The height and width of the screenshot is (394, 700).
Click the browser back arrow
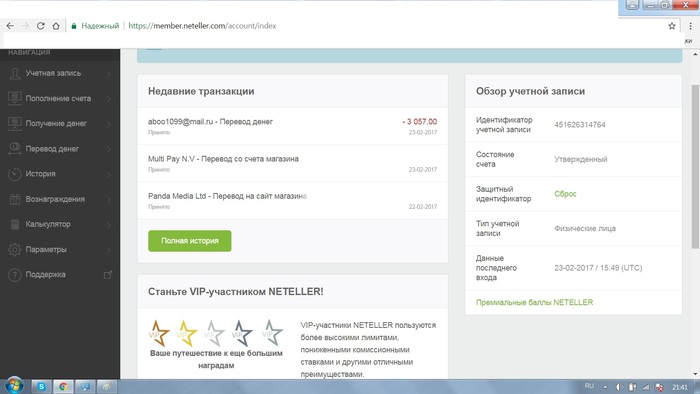[10, 26]
